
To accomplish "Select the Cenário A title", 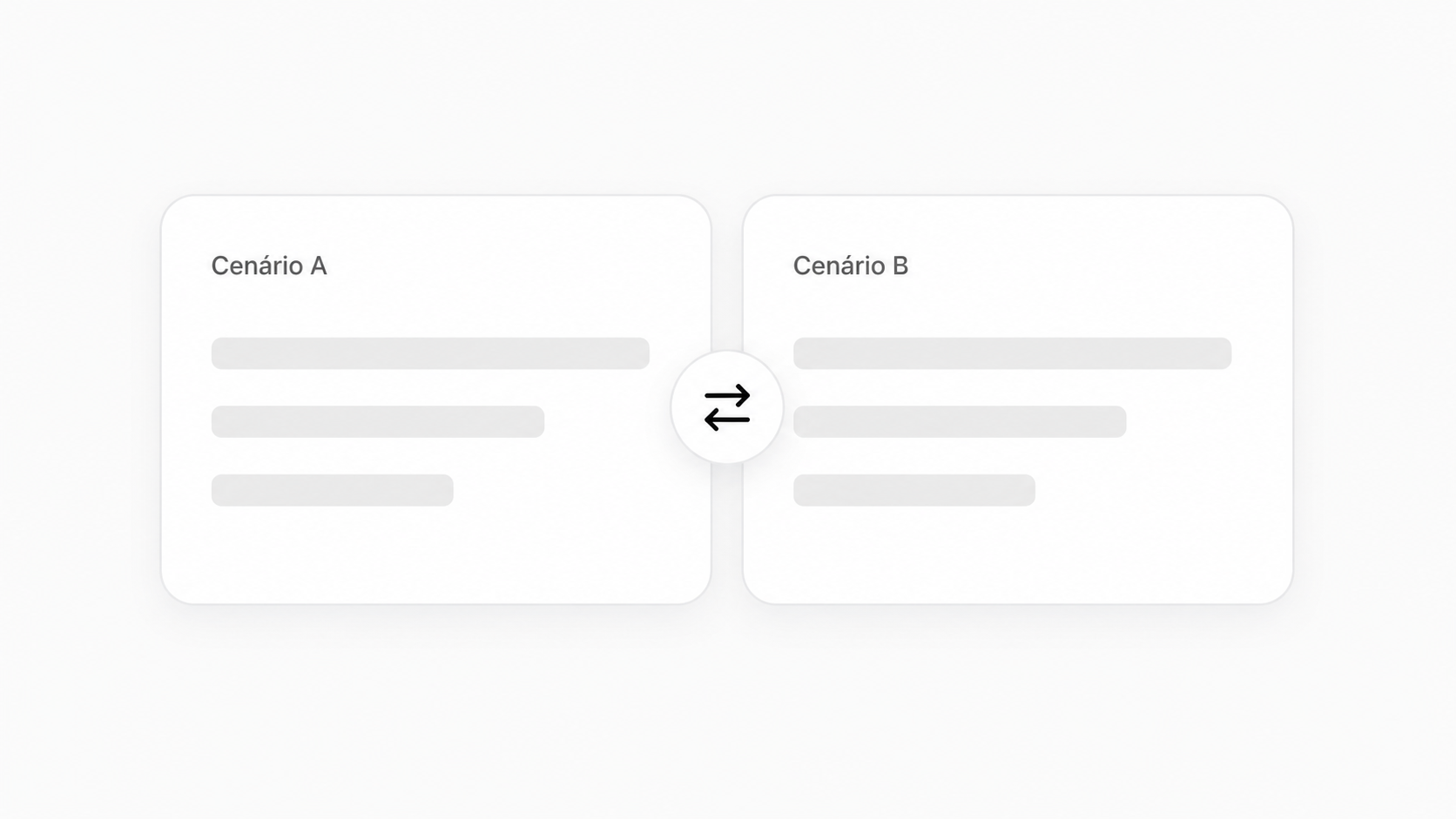I will point(269,265).
